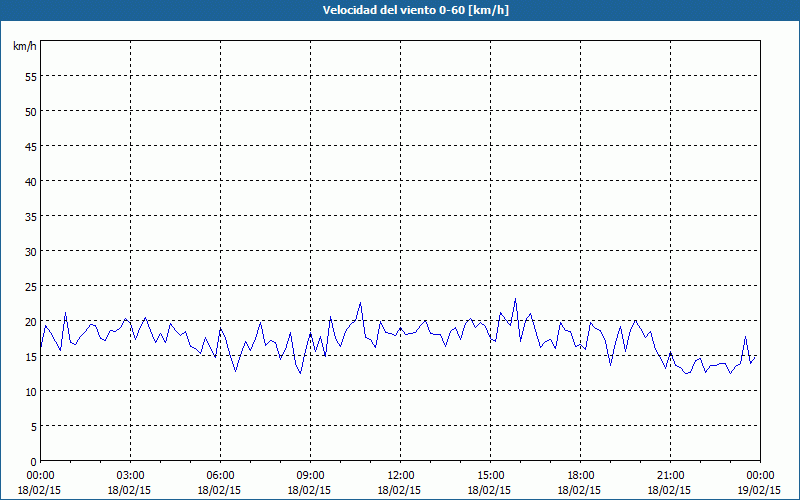
Task: Click the y-axis value 45
Action: (x=31, y=146)
